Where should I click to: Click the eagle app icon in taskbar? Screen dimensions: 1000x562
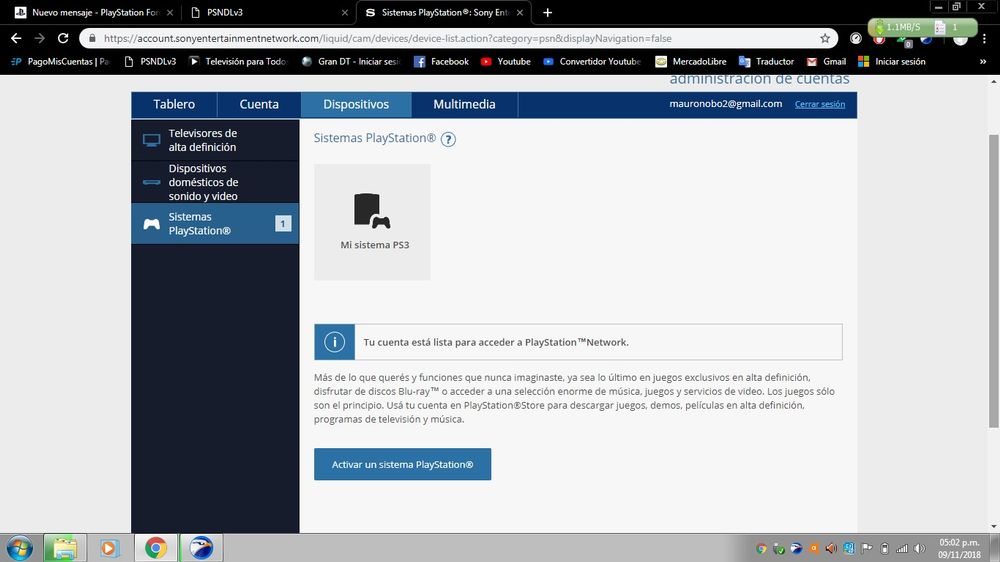201,548
